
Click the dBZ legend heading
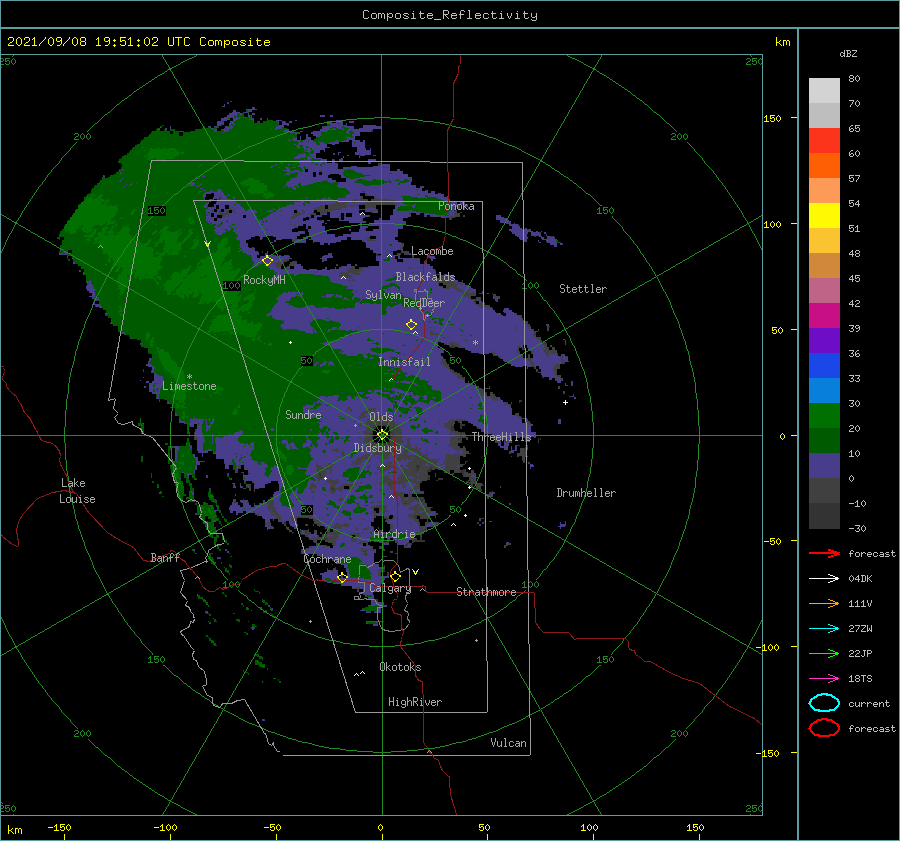[x=848, y=53]
